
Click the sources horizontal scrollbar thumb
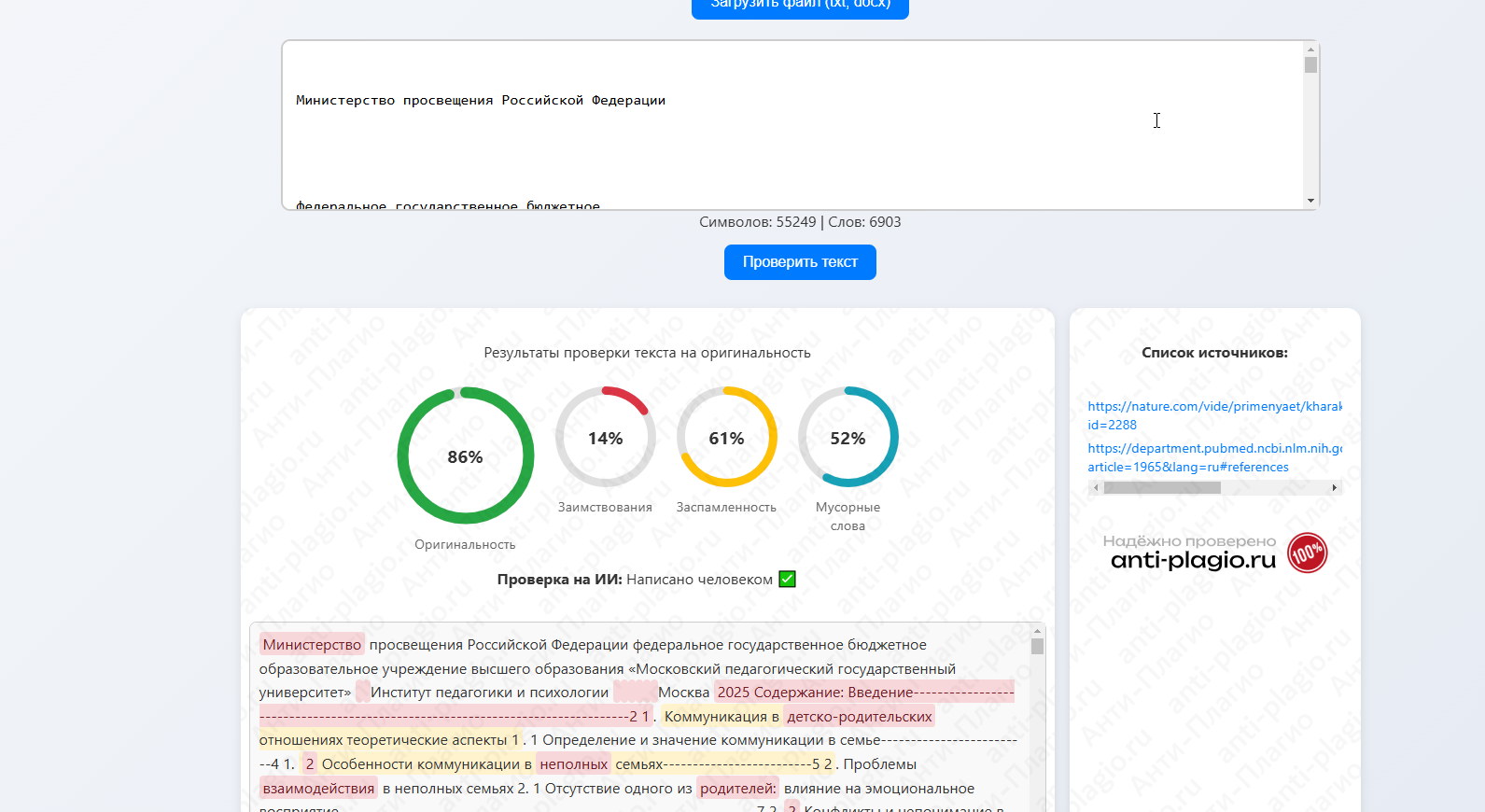coord(1162,487)
